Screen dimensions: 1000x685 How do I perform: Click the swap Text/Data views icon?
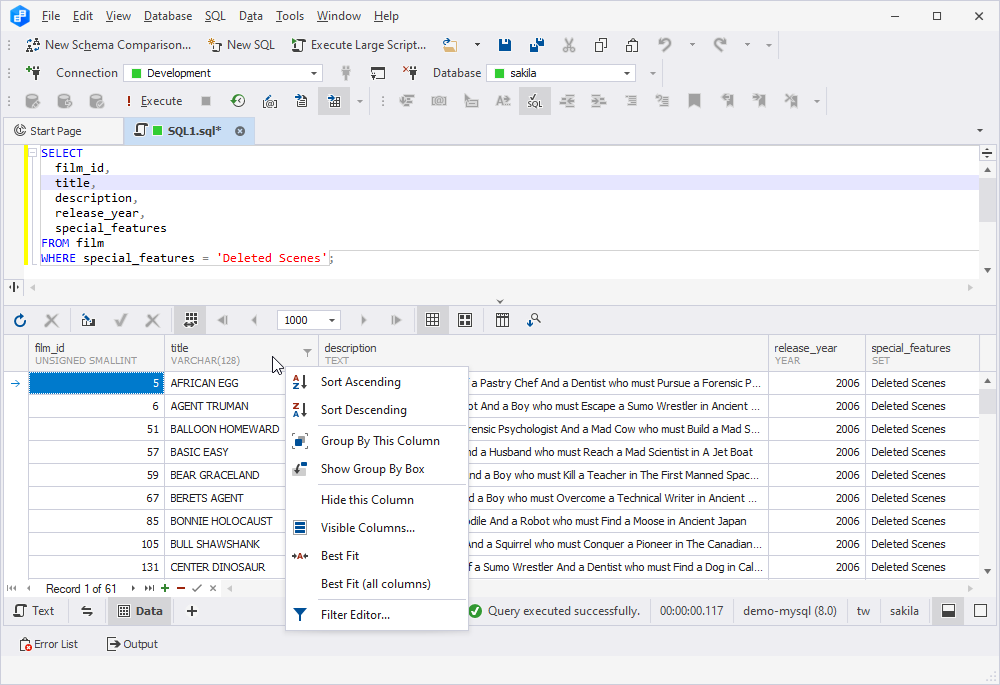point(87,611)
